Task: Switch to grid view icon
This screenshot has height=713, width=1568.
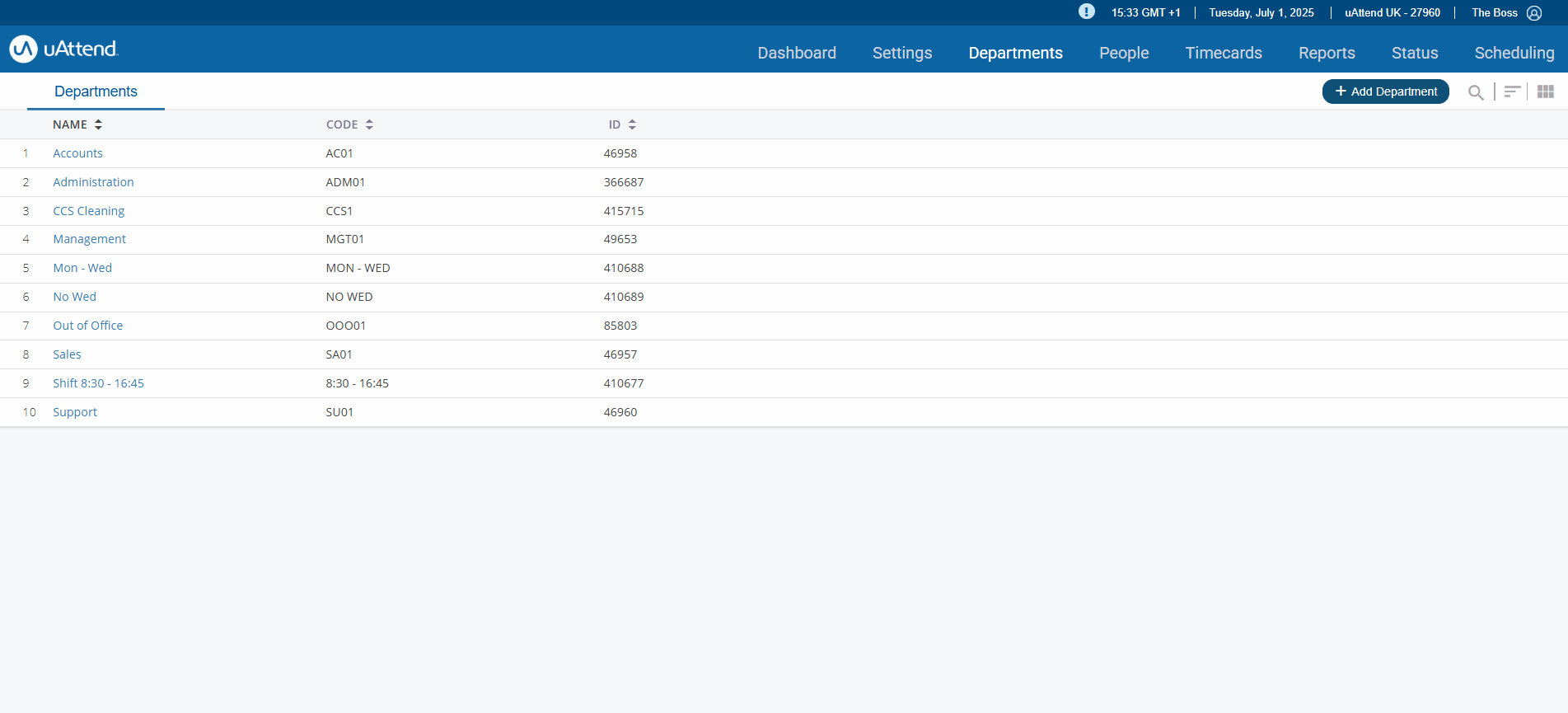Action: [1546, 91]
